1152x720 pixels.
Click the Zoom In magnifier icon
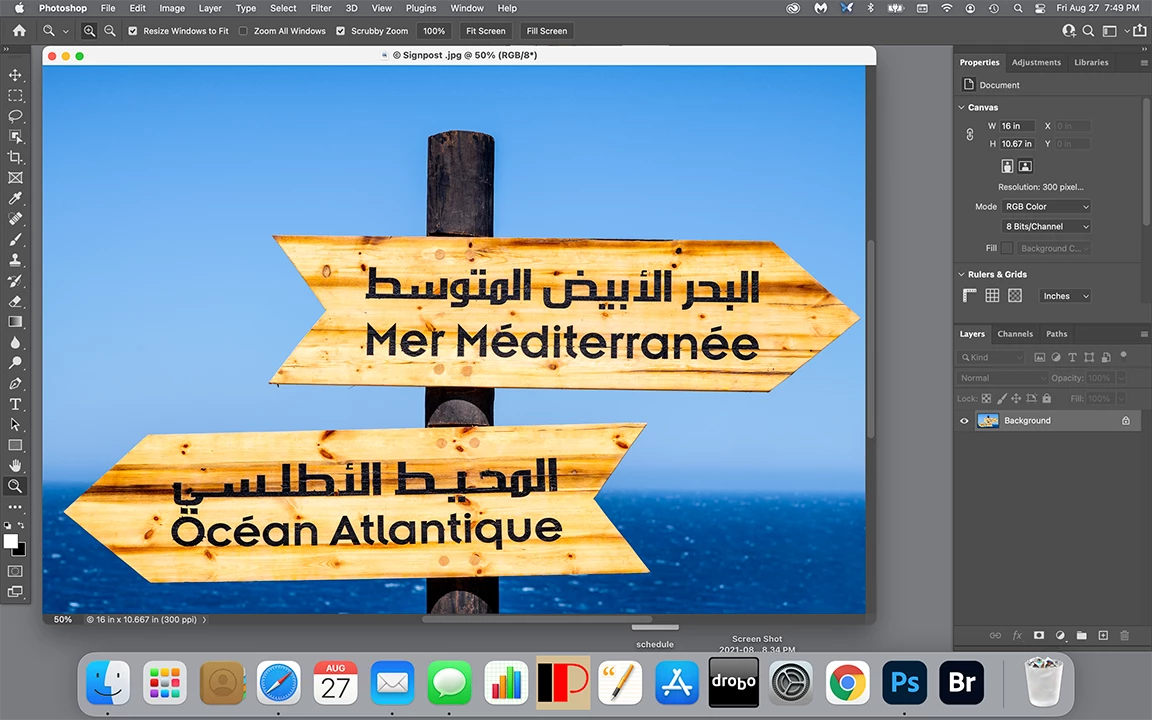89,31
